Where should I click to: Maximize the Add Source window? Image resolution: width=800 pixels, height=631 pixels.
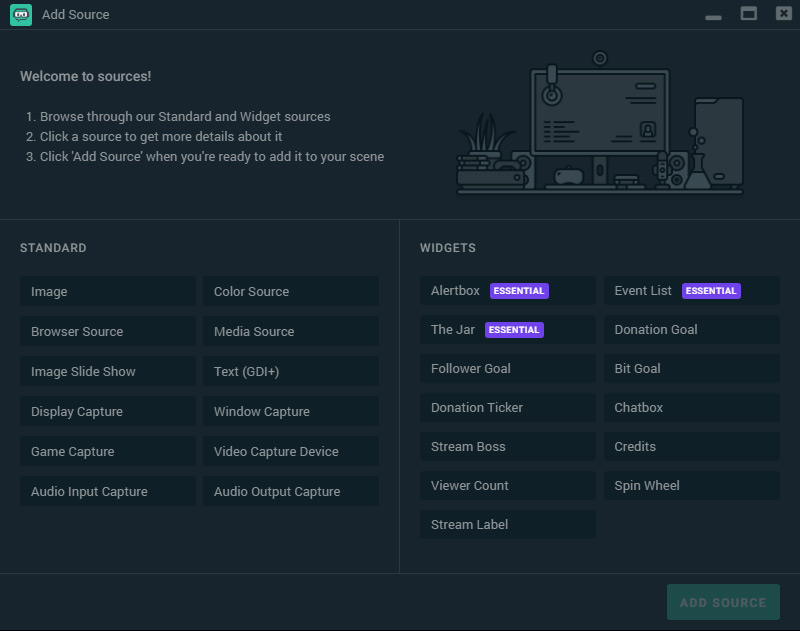(x=748, y=14)
